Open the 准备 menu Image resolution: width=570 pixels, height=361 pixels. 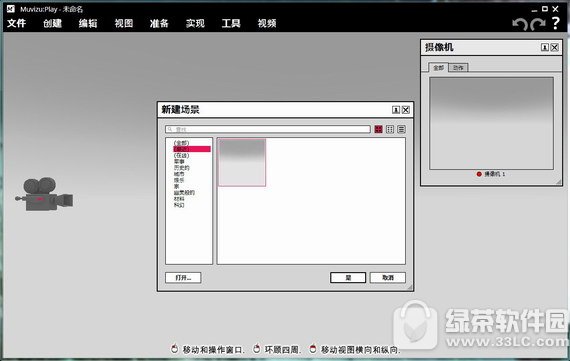159,23
